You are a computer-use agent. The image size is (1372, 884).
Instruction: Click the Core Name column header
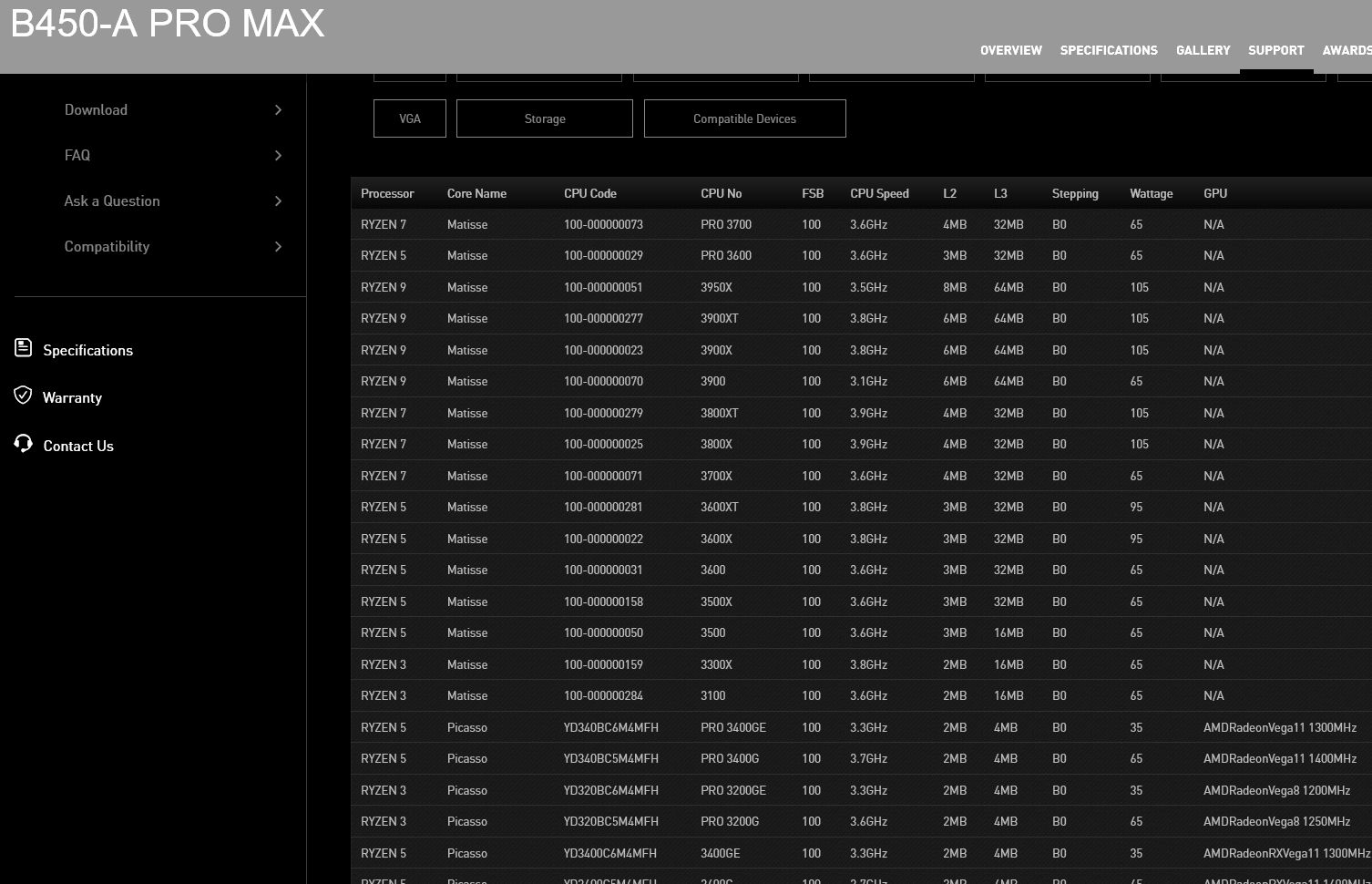(x=476, y=193)
